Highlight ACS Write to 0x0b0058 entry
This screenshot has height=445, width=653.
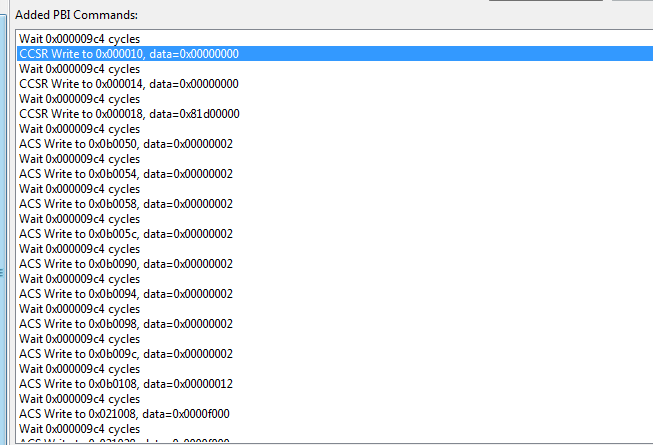(x=335, y=204)
